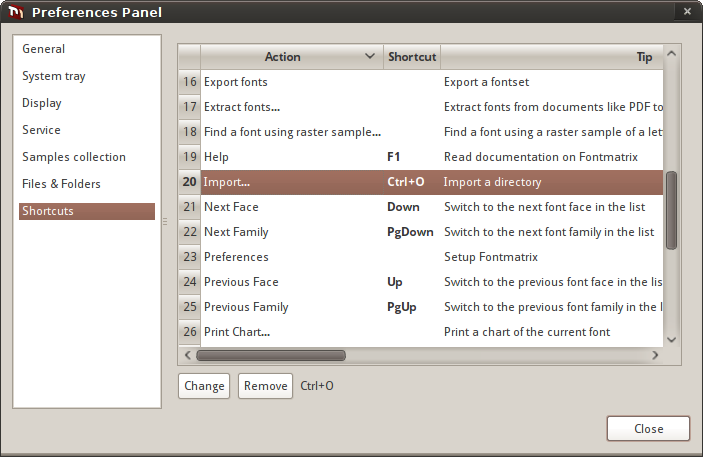Switch to System tray settings
This screenshot has width=703, height=457.
pyautogui.click(x=54, y=76)
